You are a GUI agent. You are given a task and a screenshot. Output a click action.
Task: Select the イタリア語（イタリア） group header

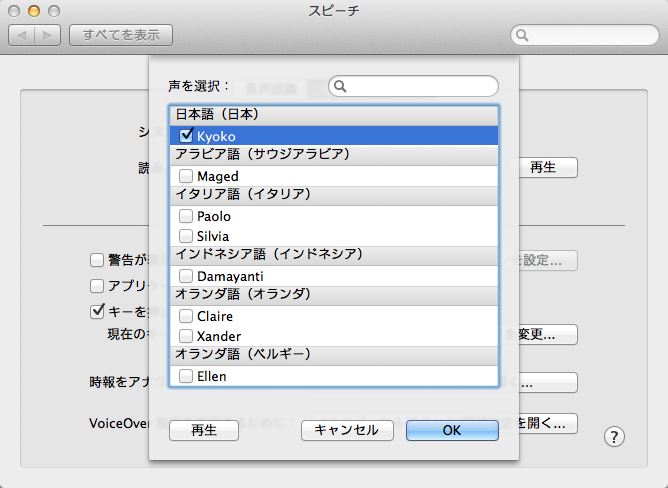[334, 195]
